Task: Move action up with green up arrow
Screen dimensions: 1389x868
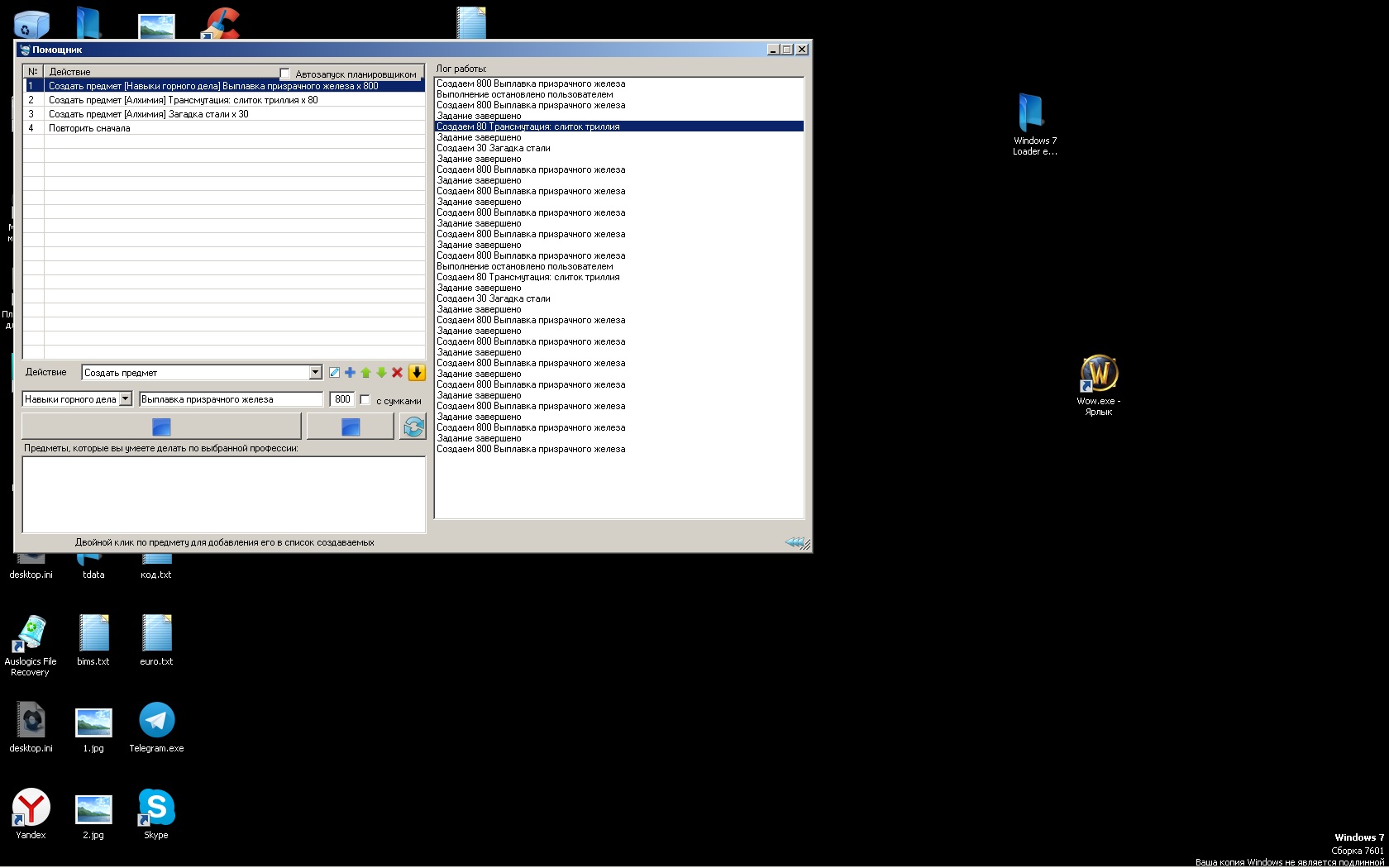Action: click(365, 373)
